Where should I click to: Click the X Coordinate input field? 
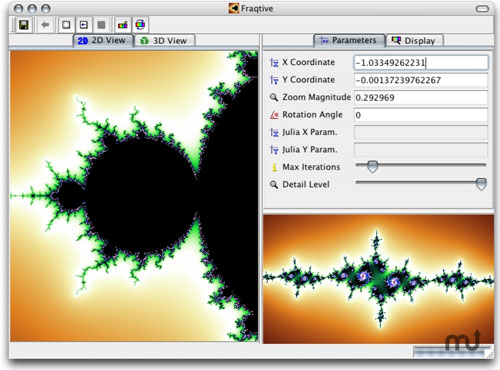click(x=421, y=63)
